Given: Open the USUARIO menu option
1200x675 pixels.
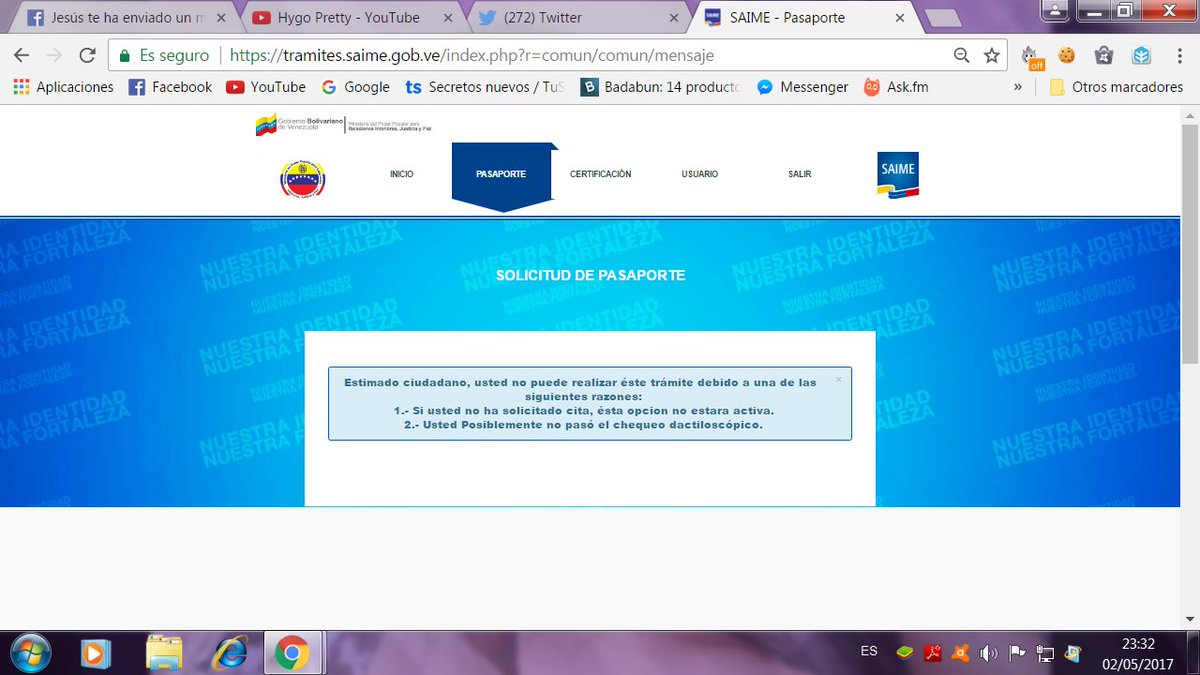Looking at the screenshot, I should (698, 173).
